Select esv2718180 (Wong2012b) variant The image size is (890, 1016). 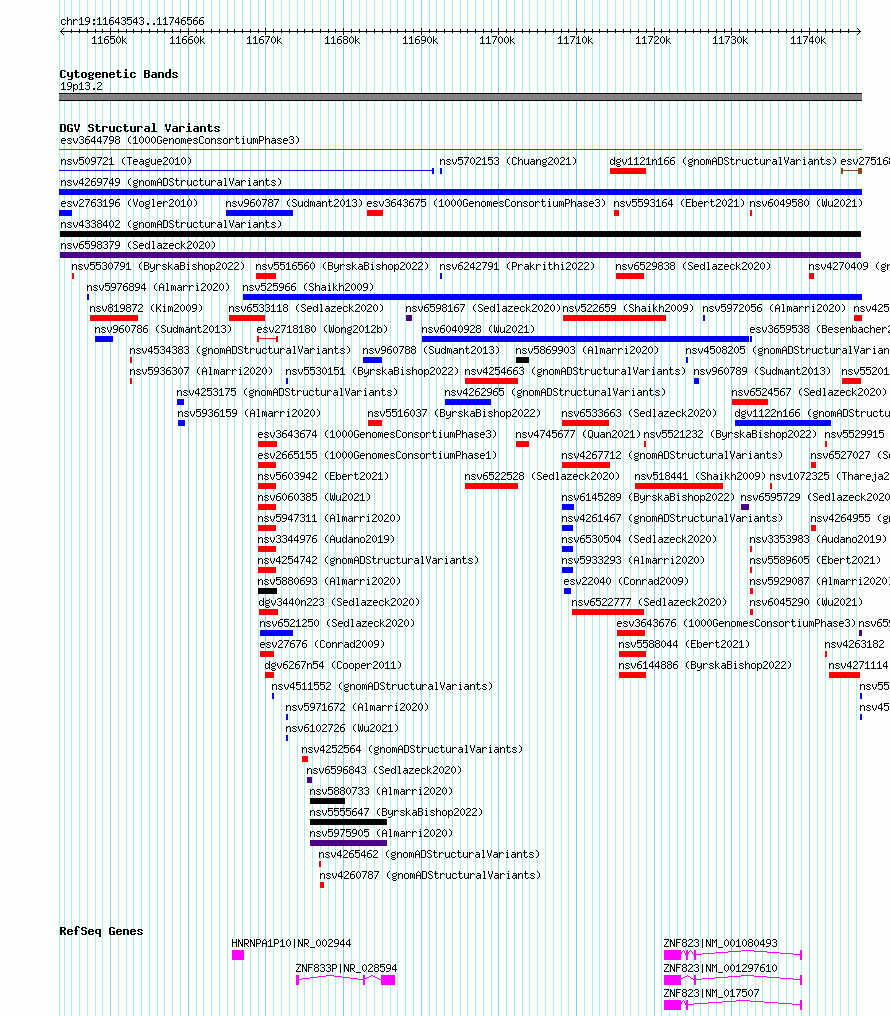coord(322,329)
